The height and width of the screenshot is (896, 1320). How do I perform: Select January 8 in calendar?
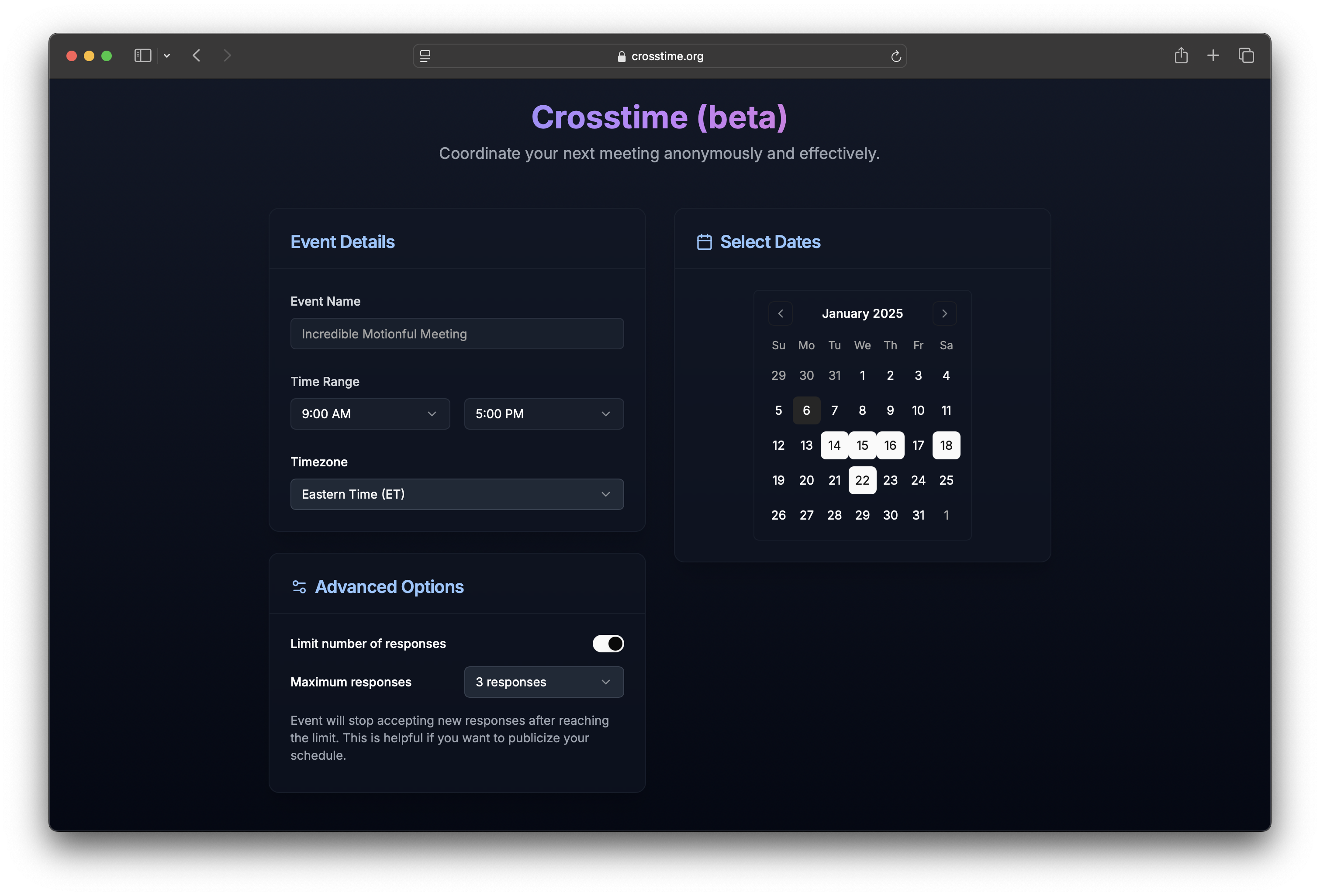(862, 410)
